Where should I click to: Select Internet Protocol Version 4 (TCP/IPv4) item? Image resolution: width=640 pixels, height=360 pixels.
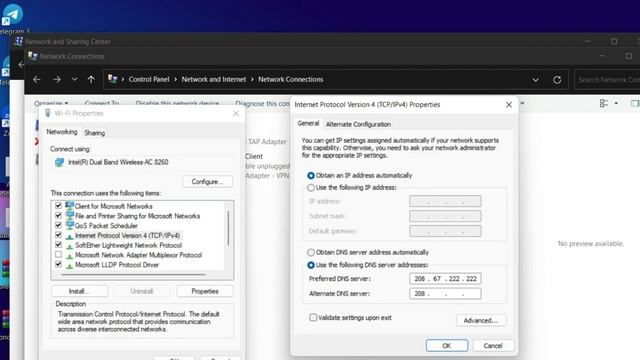[127, 236]
